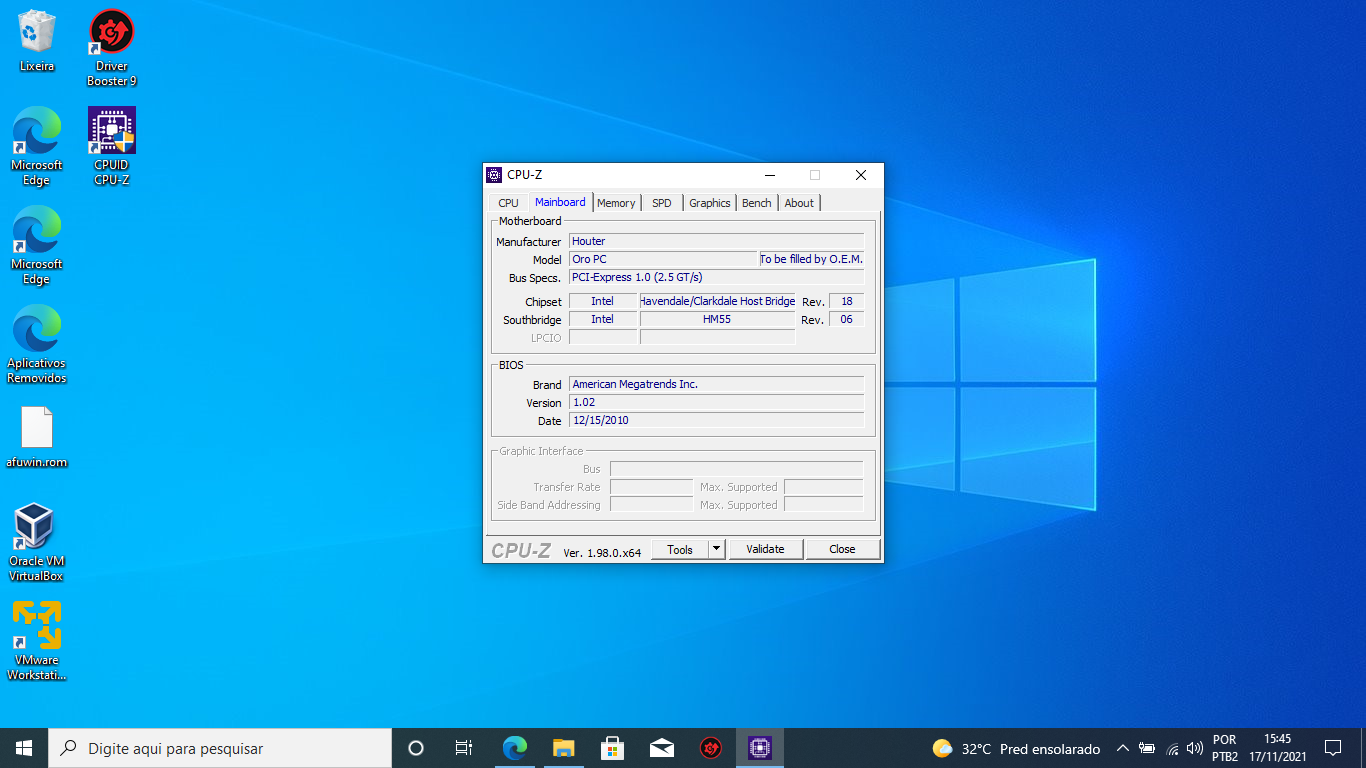The height and width of the screenshot is (768, 1366).
Task: Click the Close button in CPU-Z
Action: 843,549
